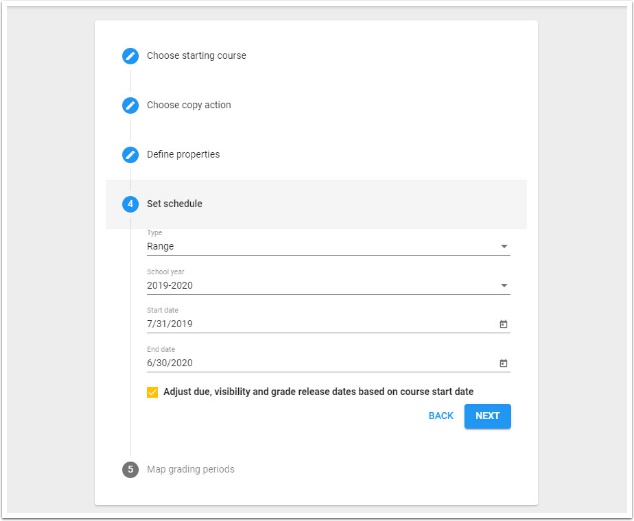
Task: Go to the Choose starting course step
Action: (196, 56)
